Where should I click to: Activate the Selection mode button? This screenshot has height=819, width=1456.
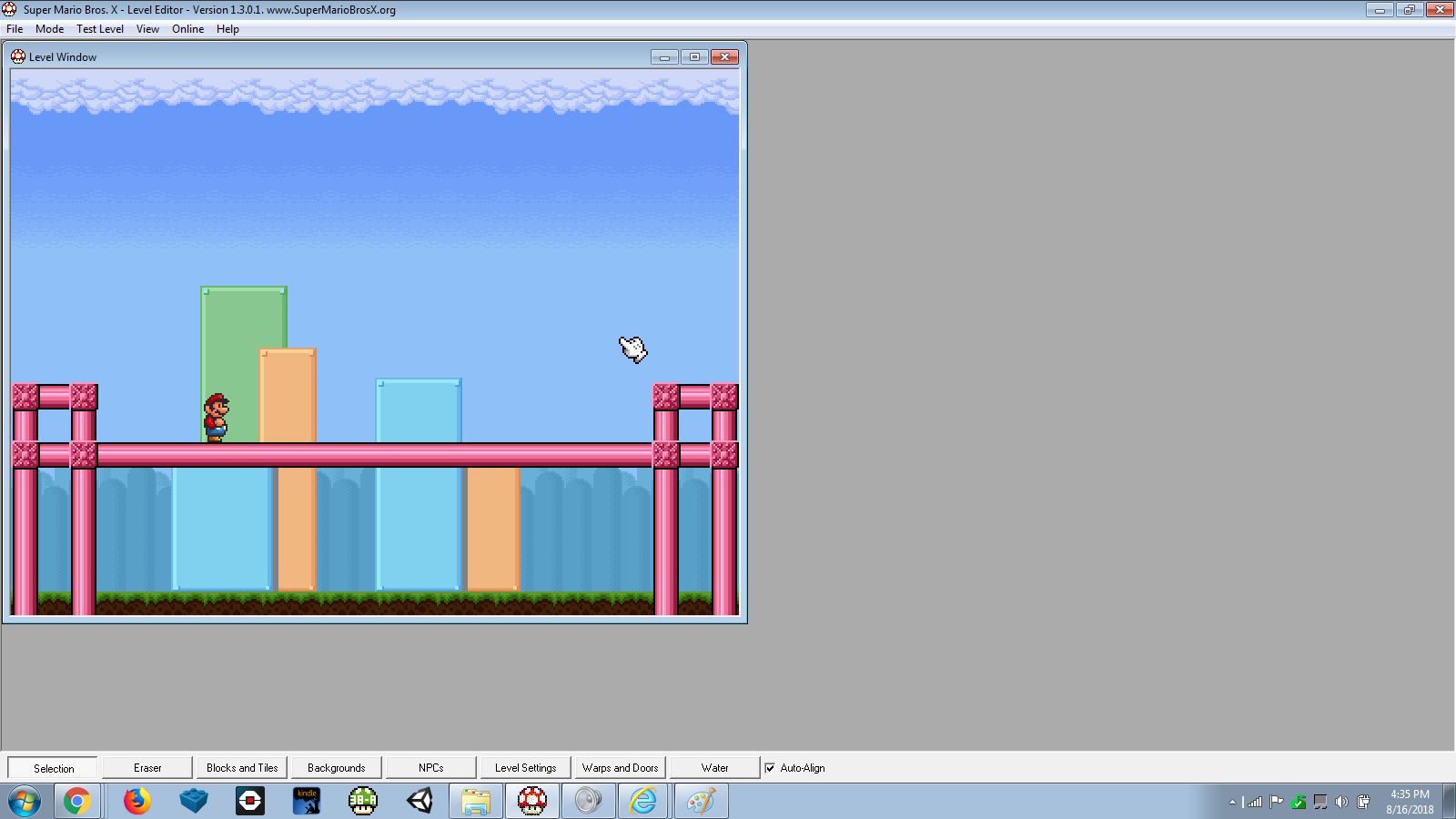53,768
